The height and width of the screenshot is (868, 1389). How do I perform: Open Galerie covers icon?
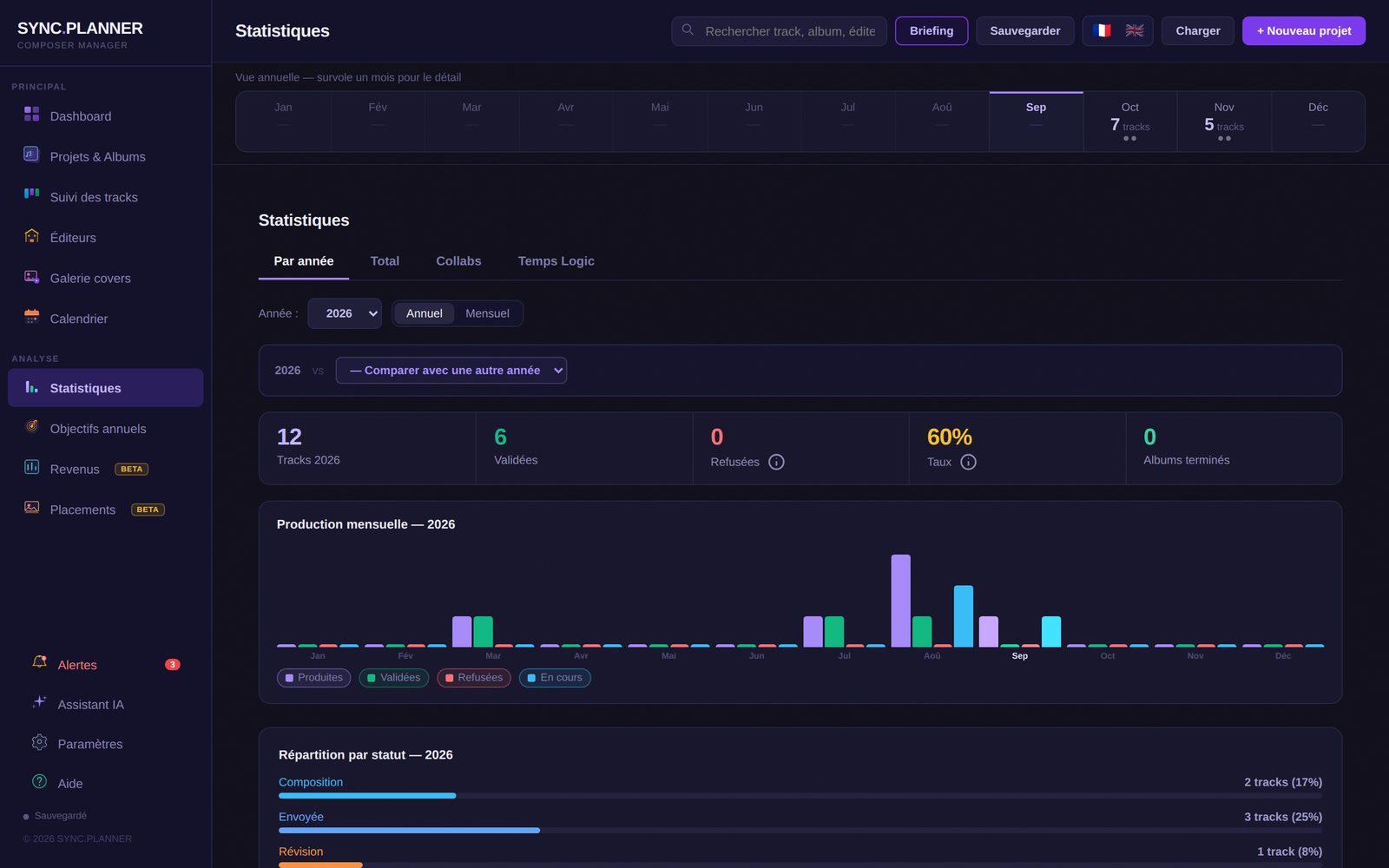(x=31, y=276)
